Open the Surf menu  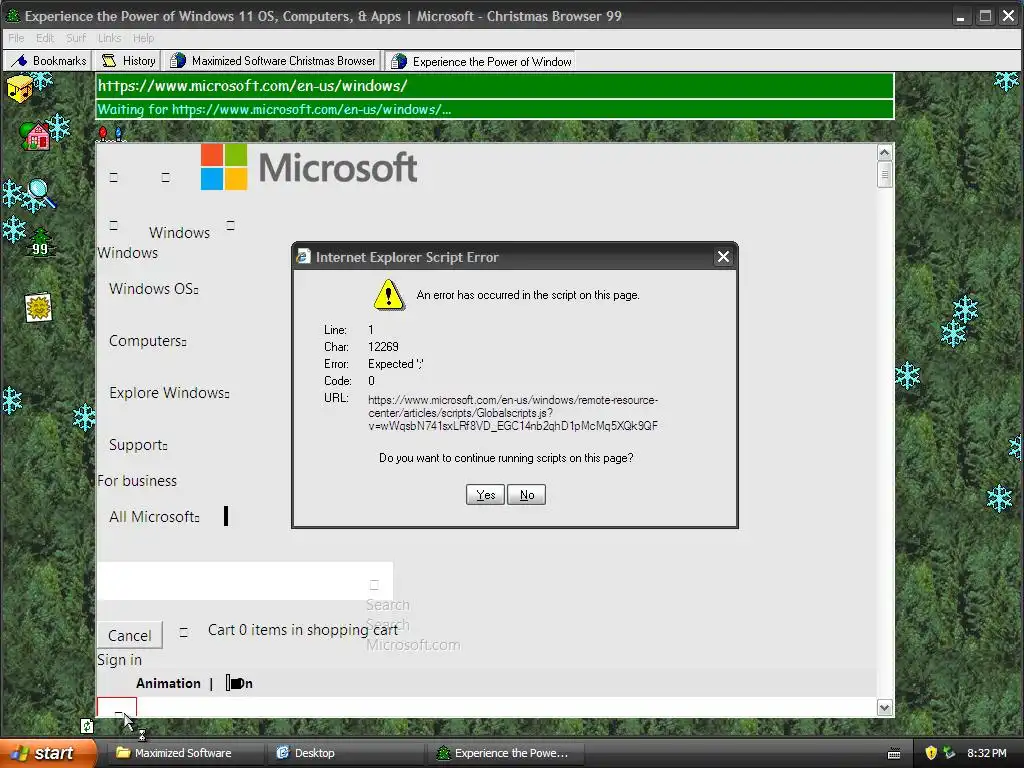pyautogui.click(x=76, y=38)
